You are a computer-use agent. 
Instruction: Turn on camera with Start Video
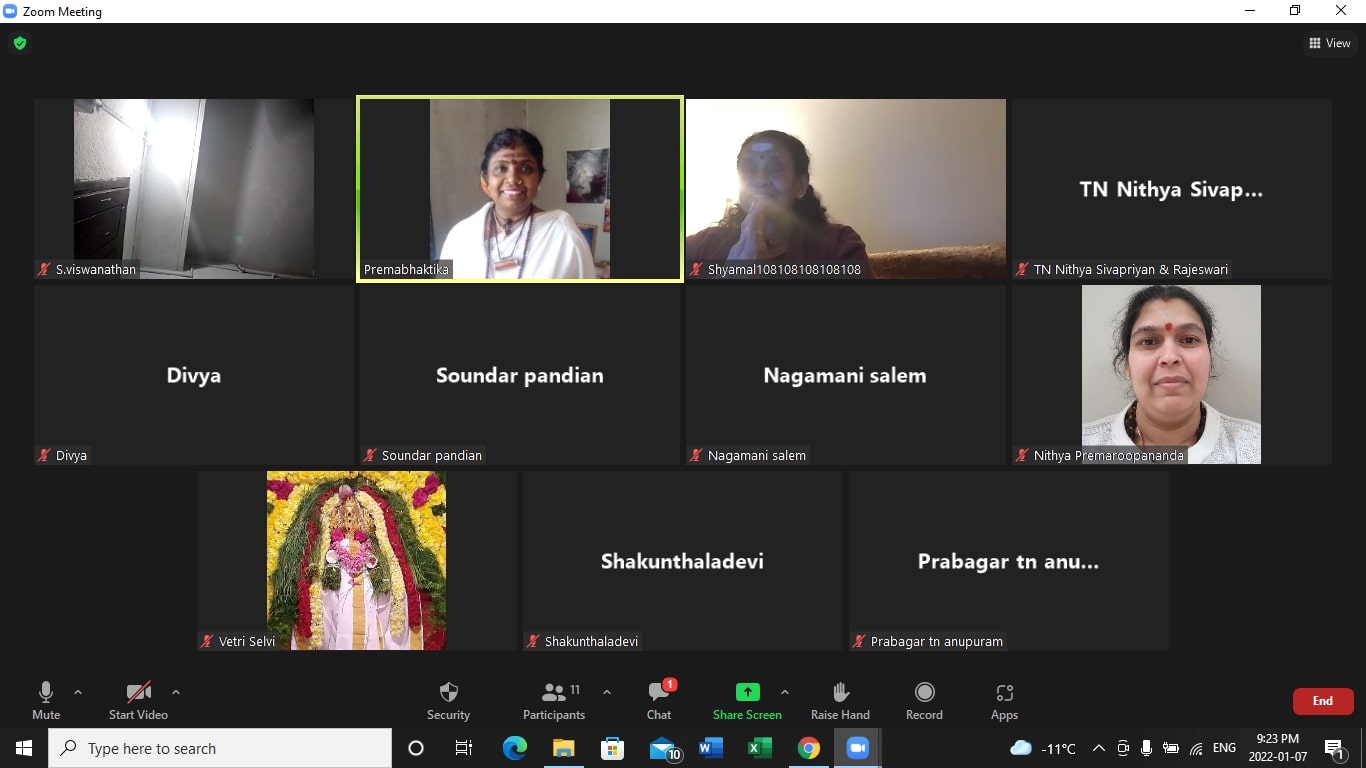coord(138,700)
